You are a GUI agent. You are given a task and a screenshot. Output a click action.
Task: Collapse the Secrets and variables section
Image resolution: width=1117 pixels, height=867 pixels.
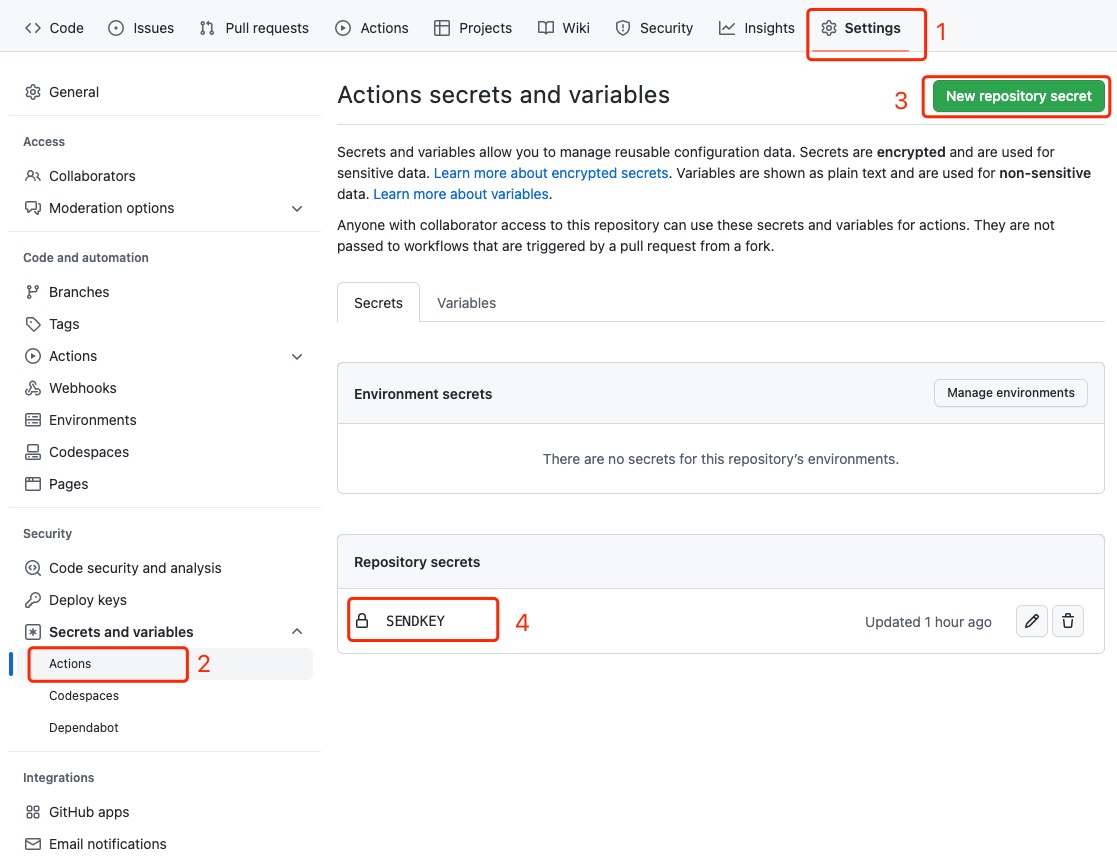297,632
